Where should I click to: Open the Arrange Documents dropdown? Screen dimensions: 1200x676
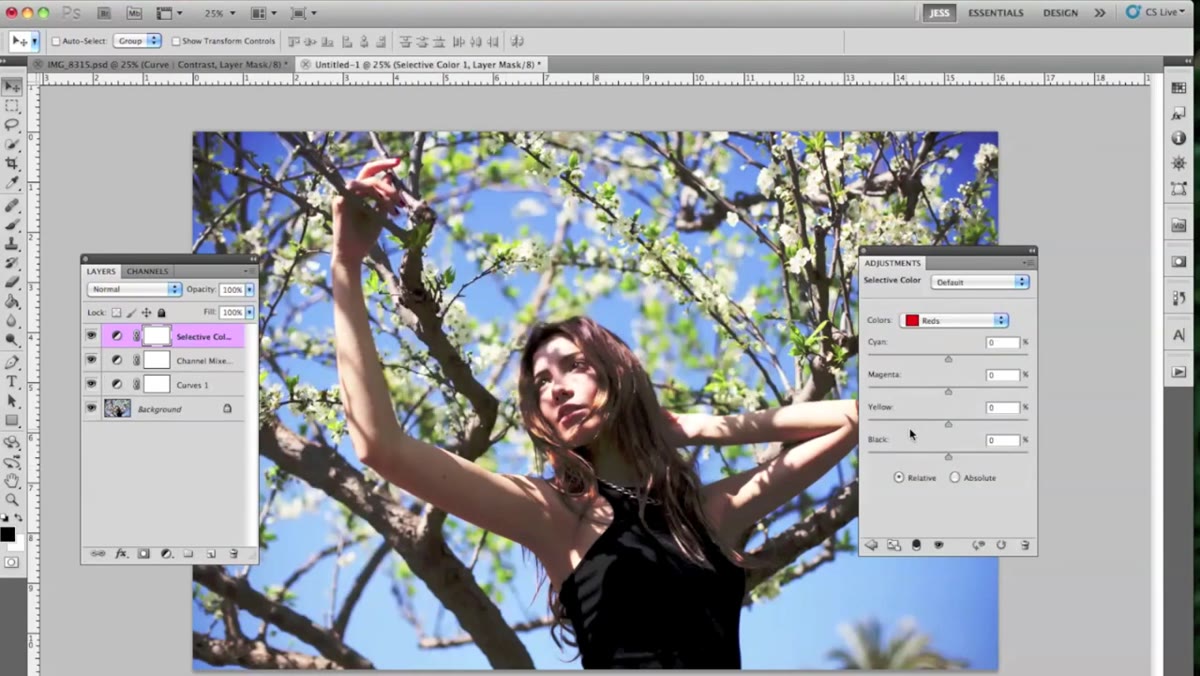tap(263, 13)
